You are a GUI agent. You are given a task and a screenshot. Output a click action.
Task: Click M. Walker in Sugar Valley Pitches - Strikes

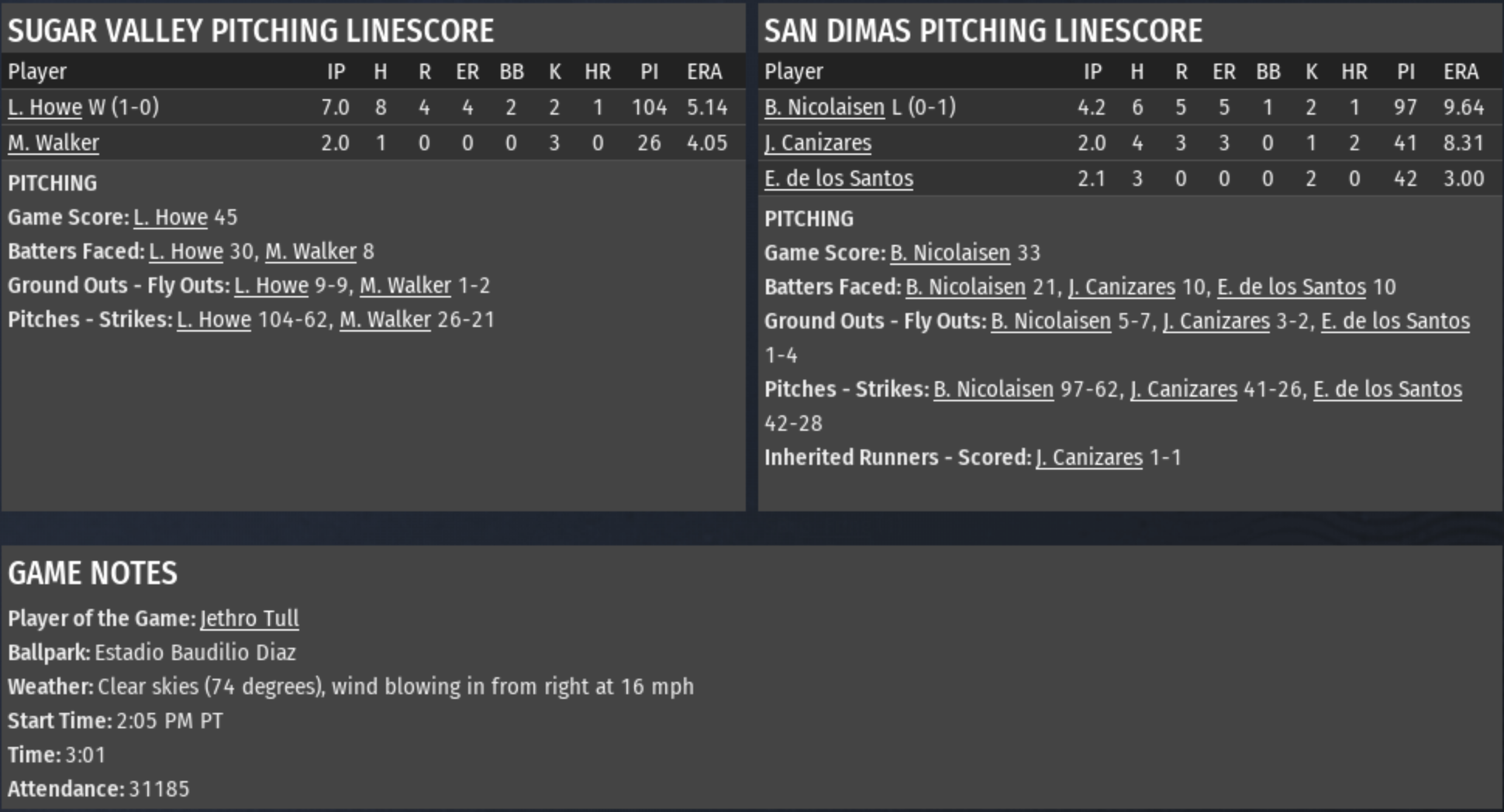tap(385, 319)
